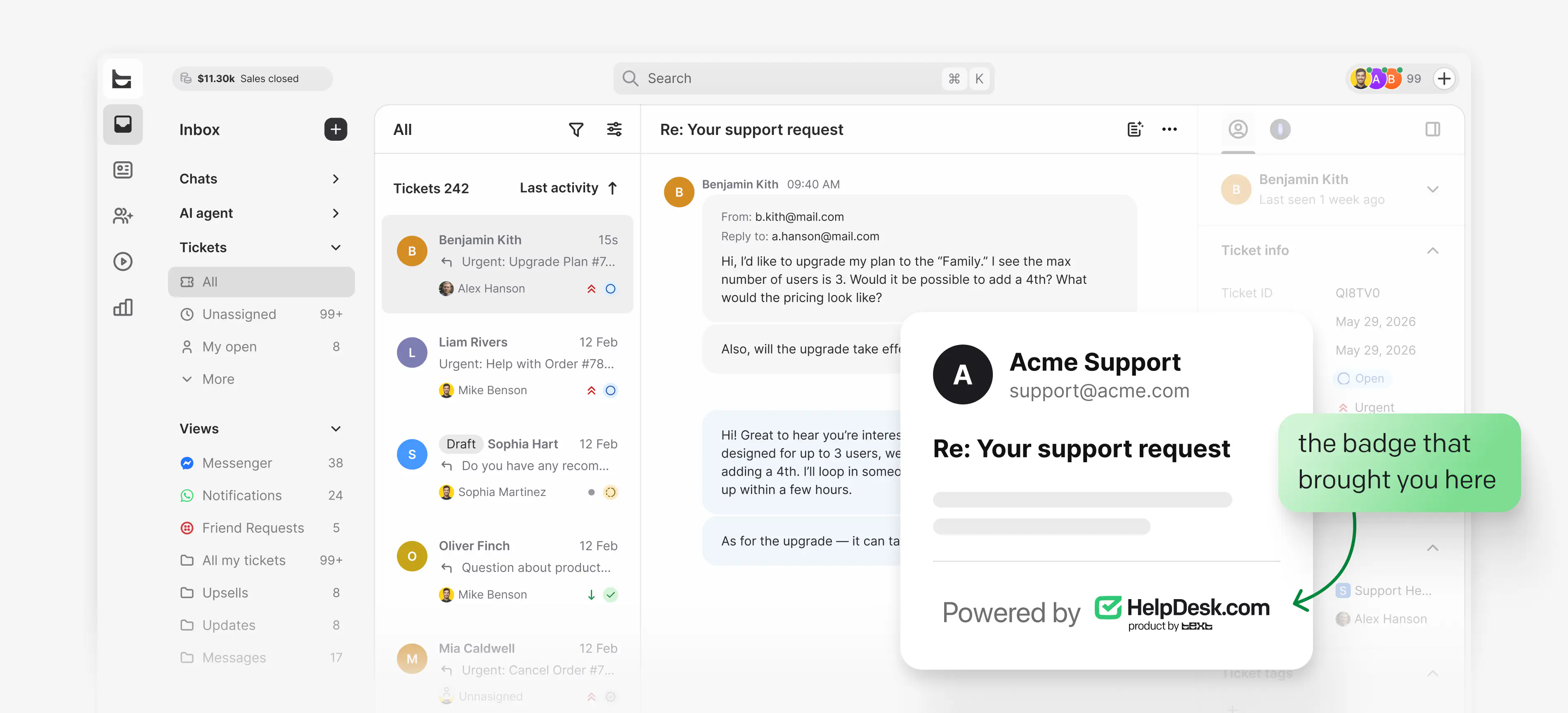Open the list view settings sliders icon
Image resolution: width=1568 pixels, height=713 pixels.
(614, 129)
